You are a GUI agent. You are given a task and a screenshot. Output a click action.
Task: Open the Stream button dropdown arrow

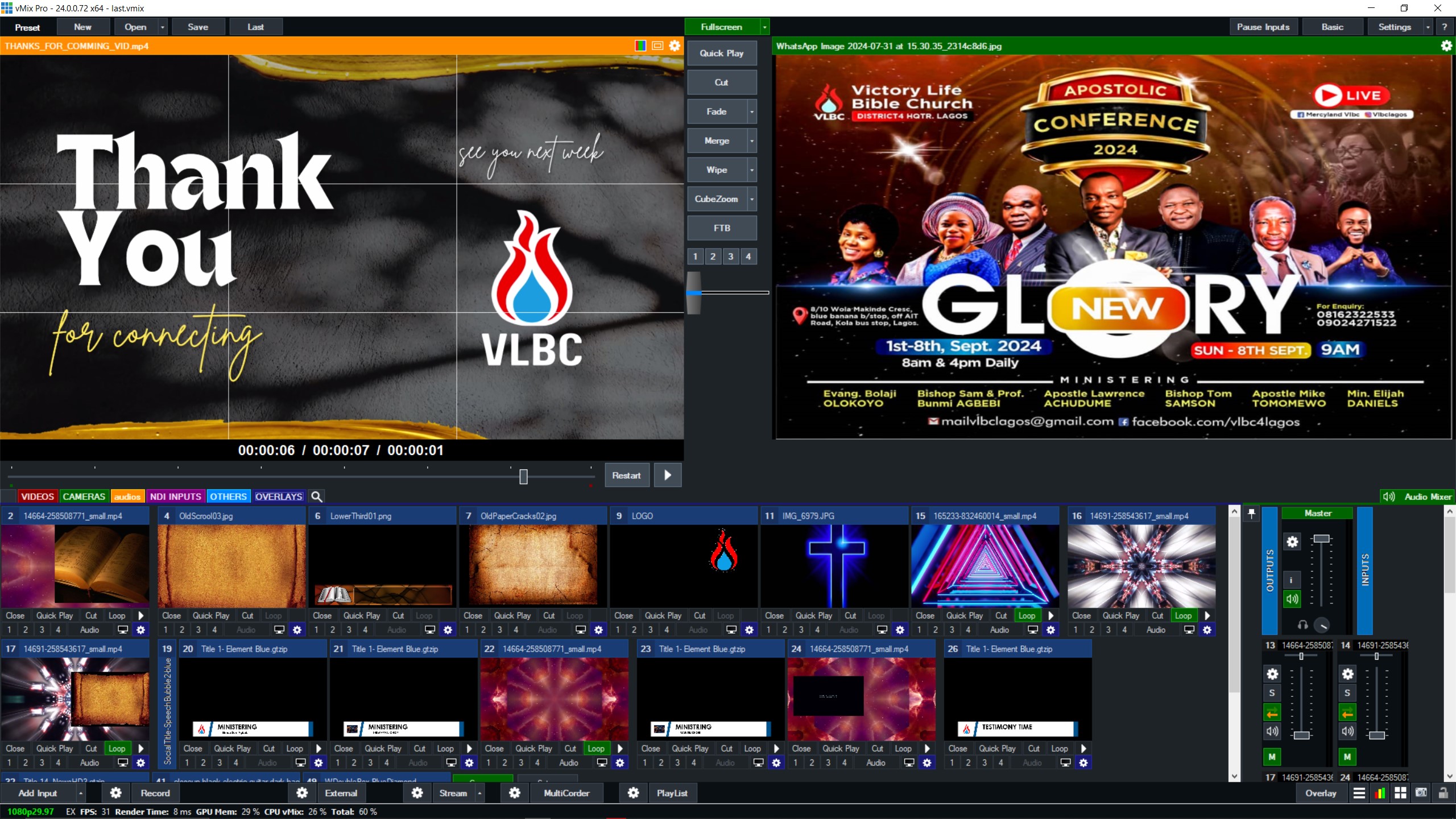click(479, 793)
